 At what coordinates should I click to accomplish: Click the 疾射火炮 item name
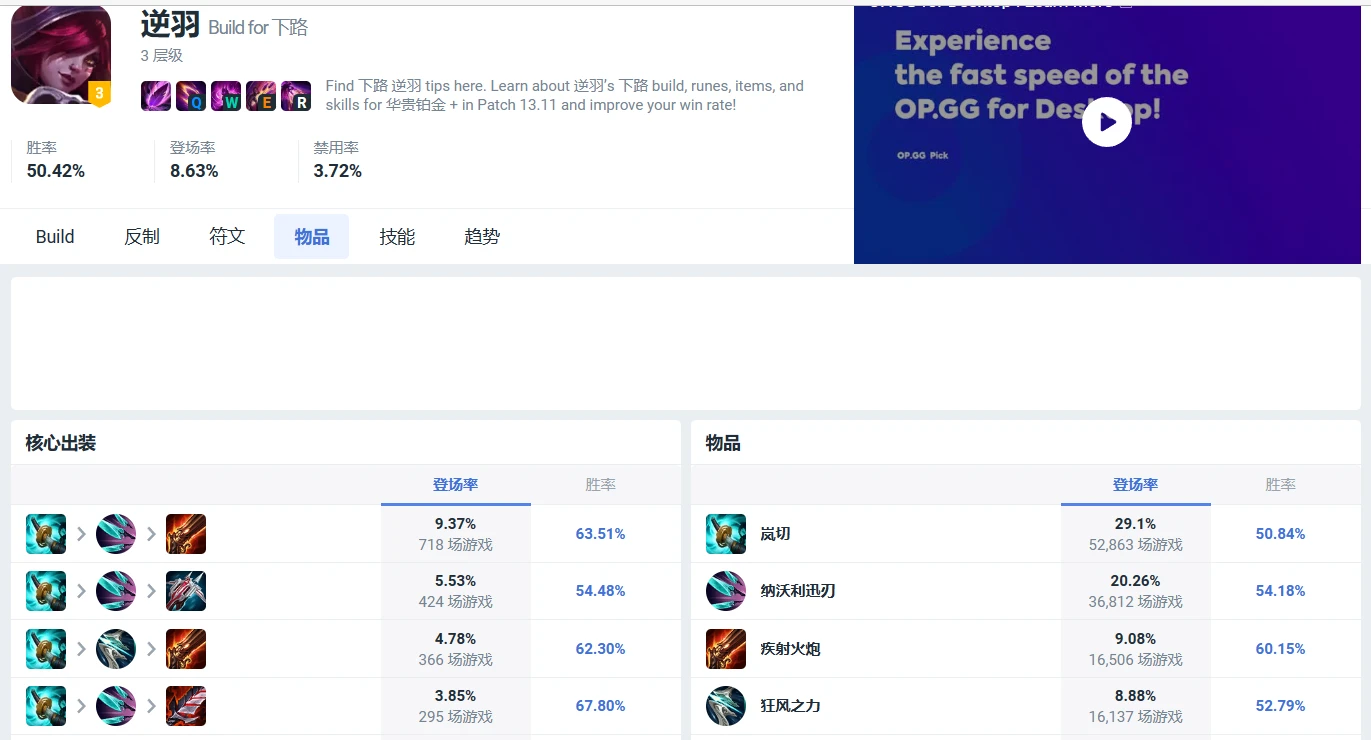[x=790, y=649]
